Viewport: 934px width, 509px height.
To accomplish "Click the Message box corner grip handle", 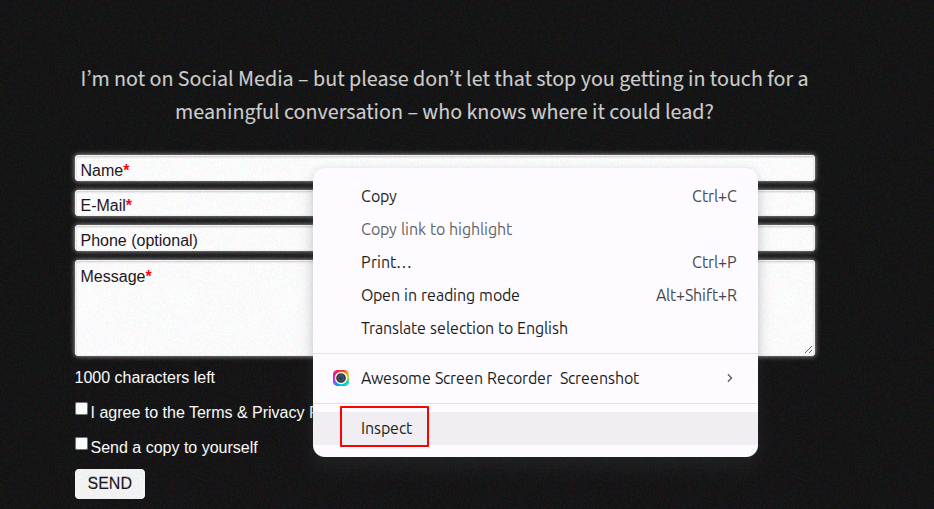I will coord(808,349).
